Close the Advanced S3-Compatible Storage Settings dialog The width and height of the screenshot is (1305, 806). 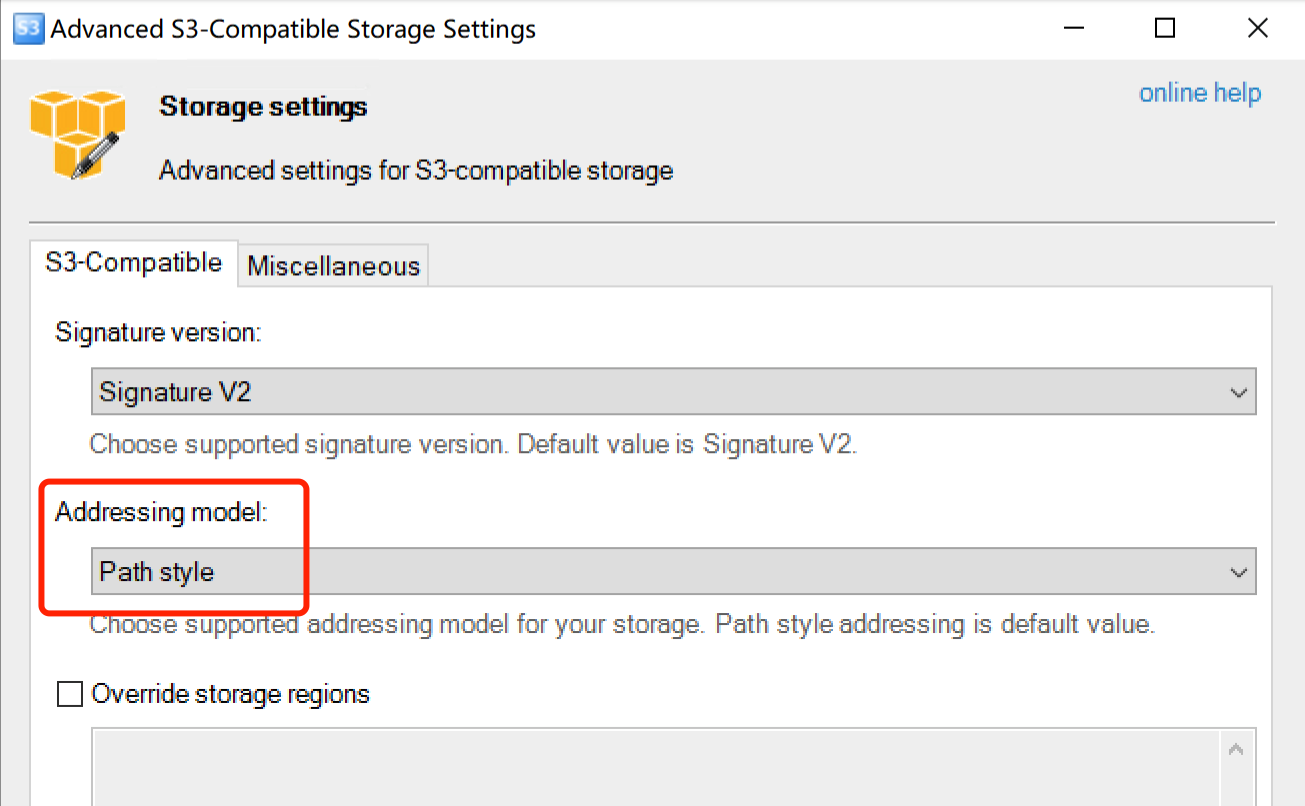[x=1258, y=29]
